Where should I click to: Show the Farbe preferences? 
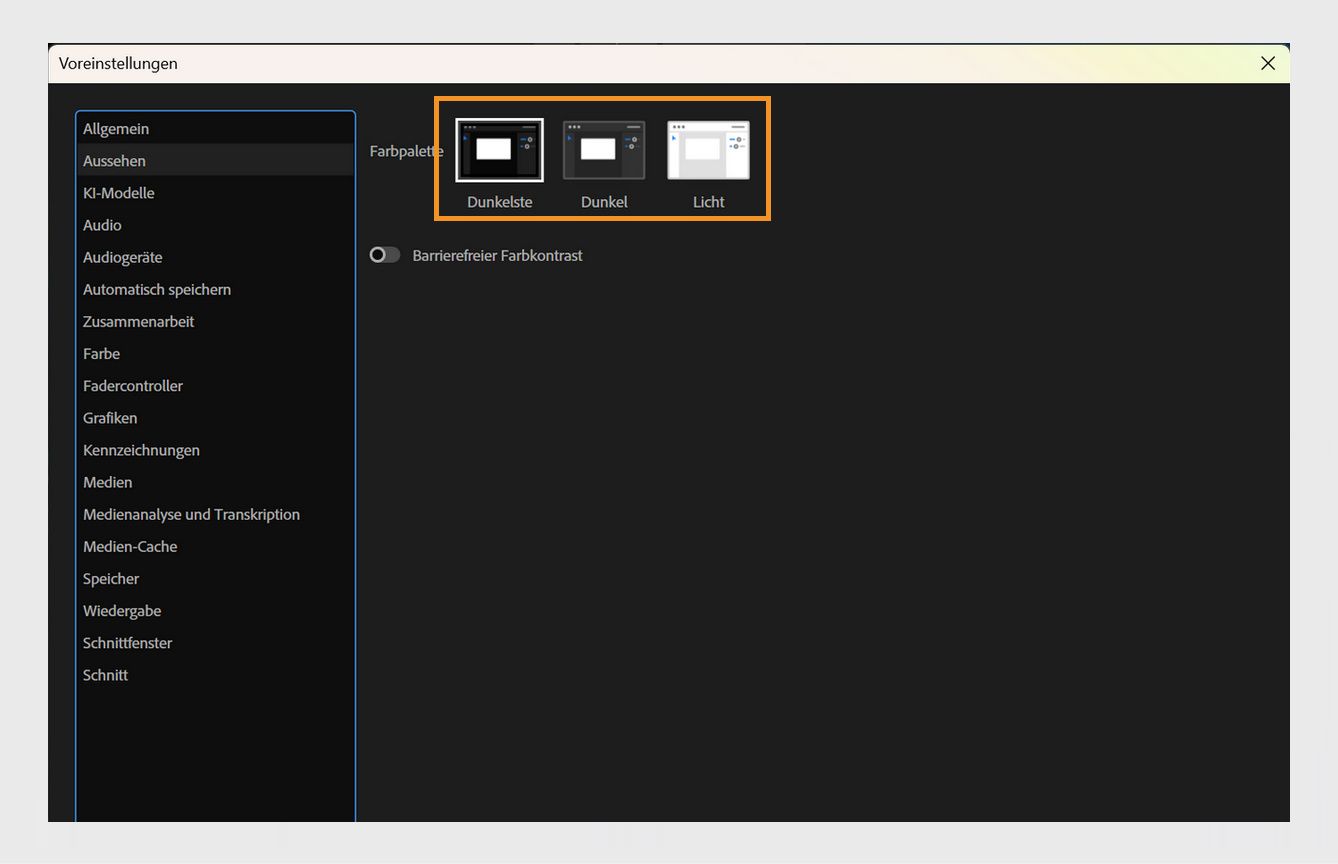click(215, 353)
